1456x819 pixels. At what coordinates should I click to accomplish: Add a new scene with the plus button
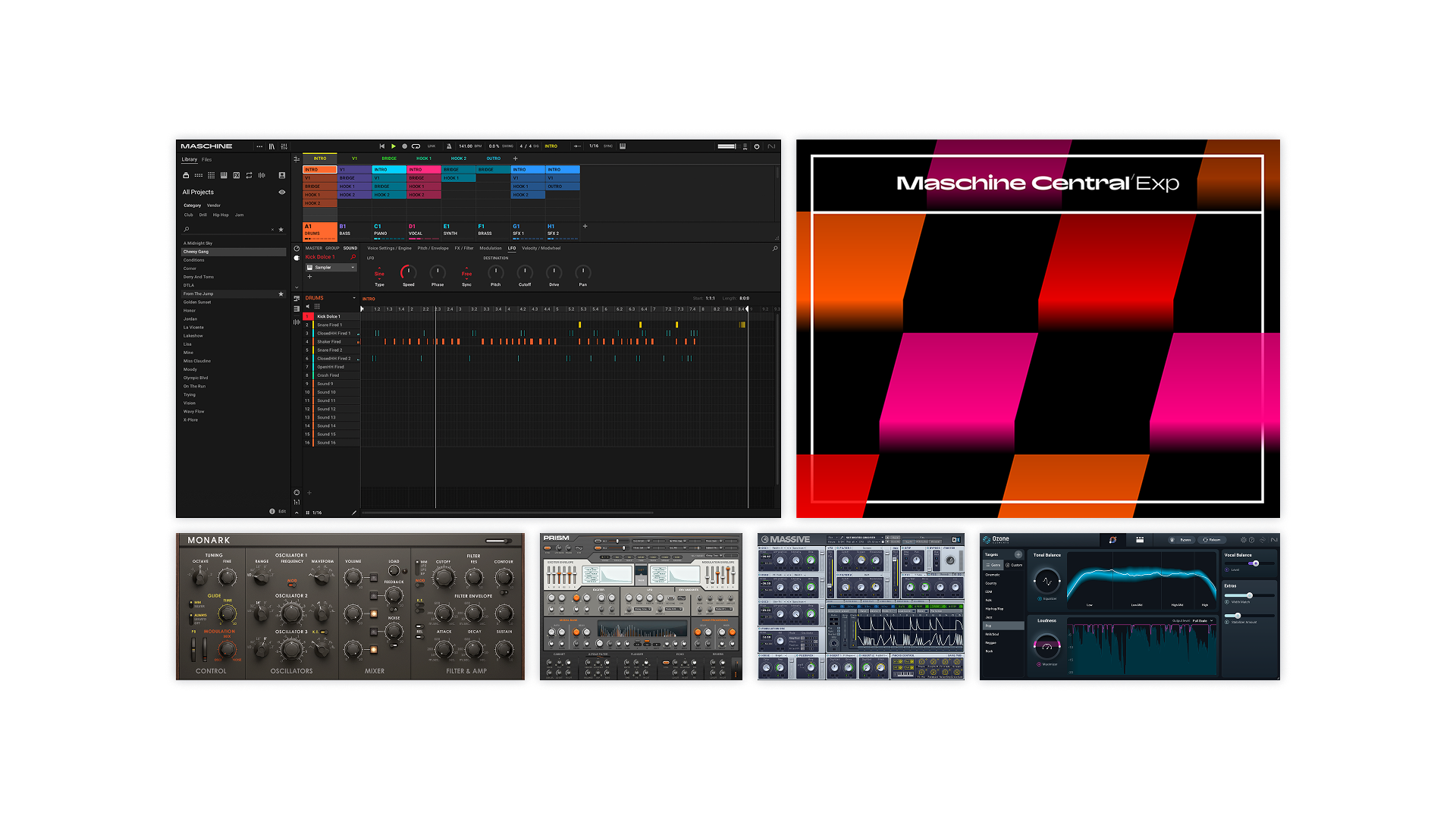tap(516, 158)
